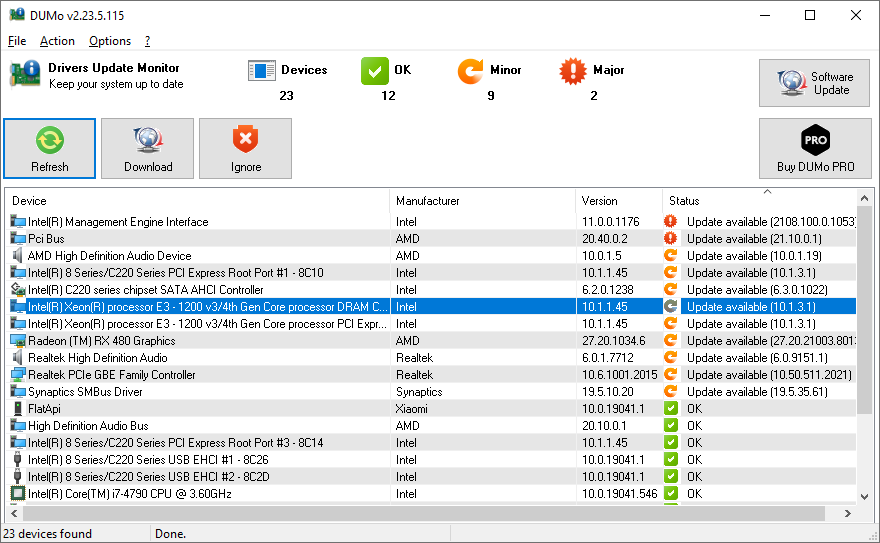Click Buy DUMo PRO button
Screen dimensions: 880x543
pyautogui.click(x=815, y=149)
